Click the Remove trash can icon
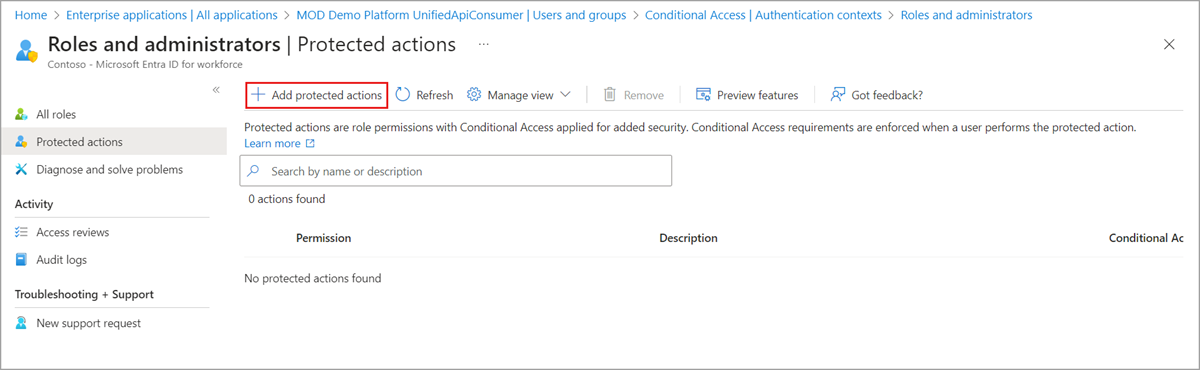 (610, 95)
